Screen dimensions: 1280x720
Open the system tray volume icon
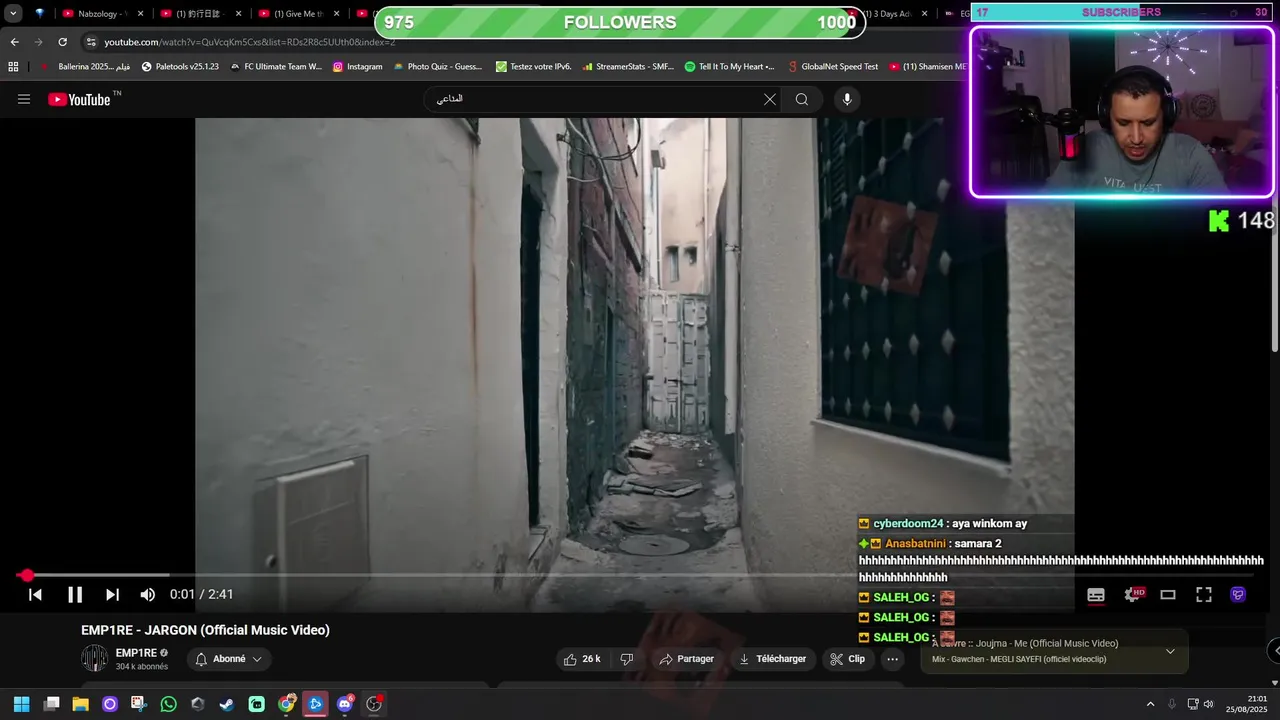[1208, 704]
